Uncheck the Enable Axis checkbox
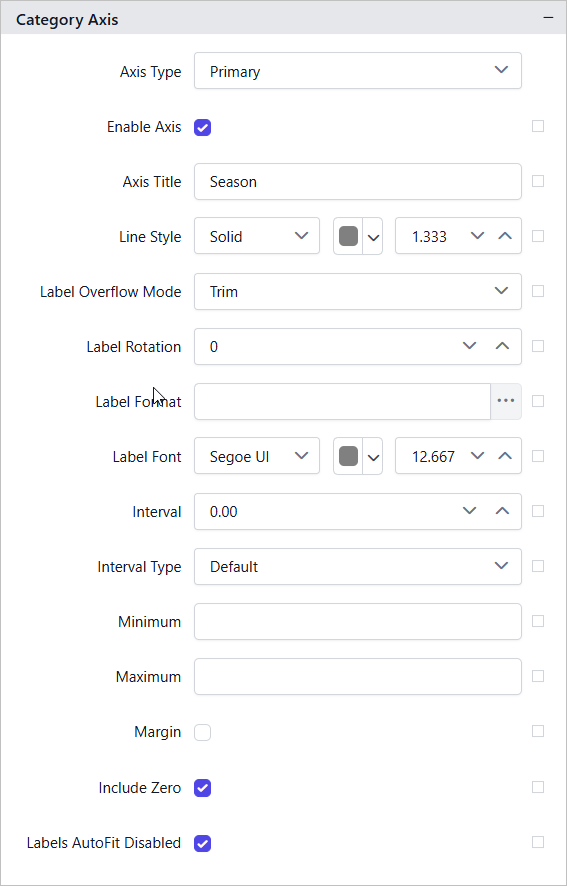 pos(202,128)
